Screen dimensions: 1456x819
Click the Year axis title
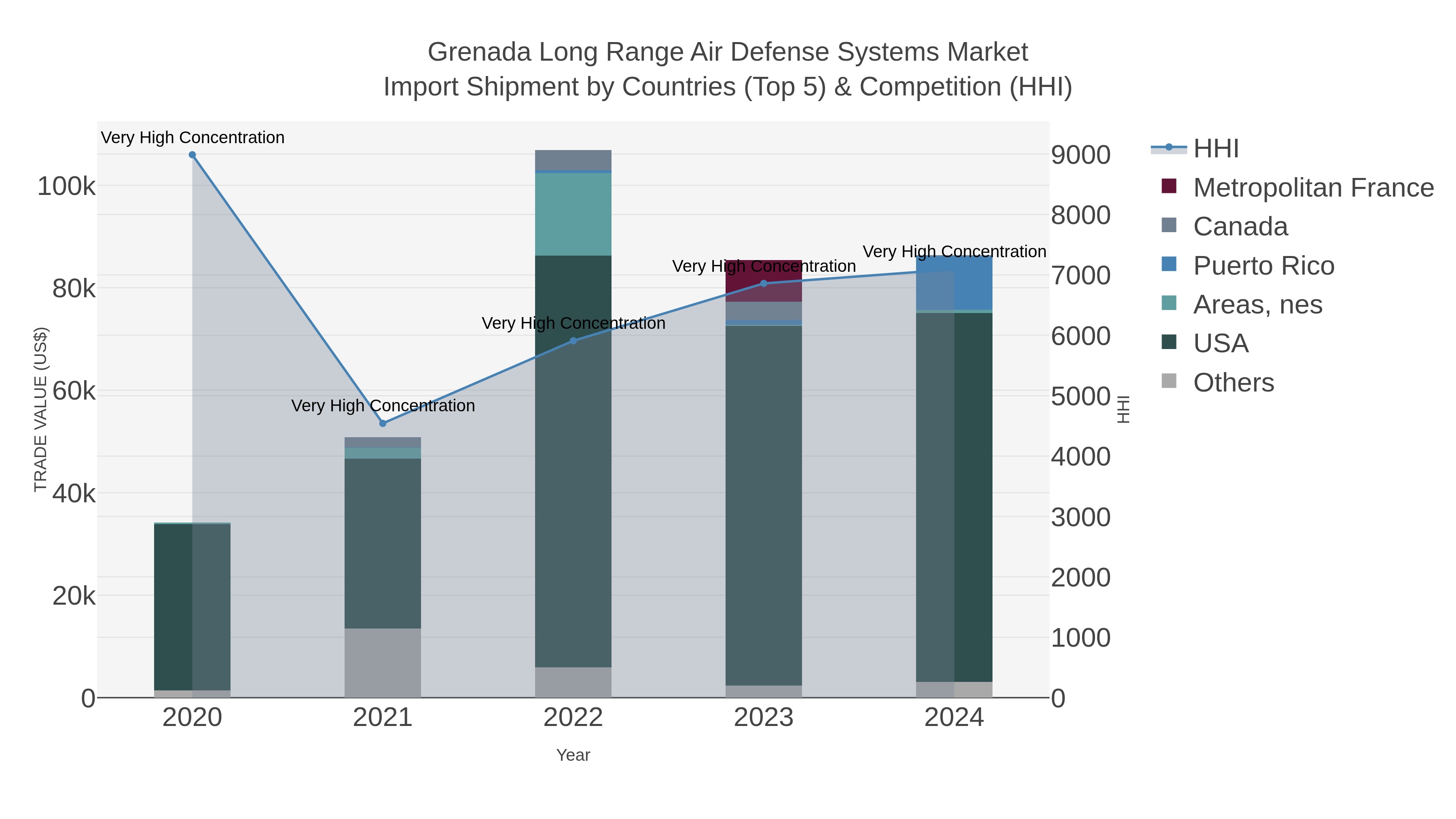[x=573, y=755]
